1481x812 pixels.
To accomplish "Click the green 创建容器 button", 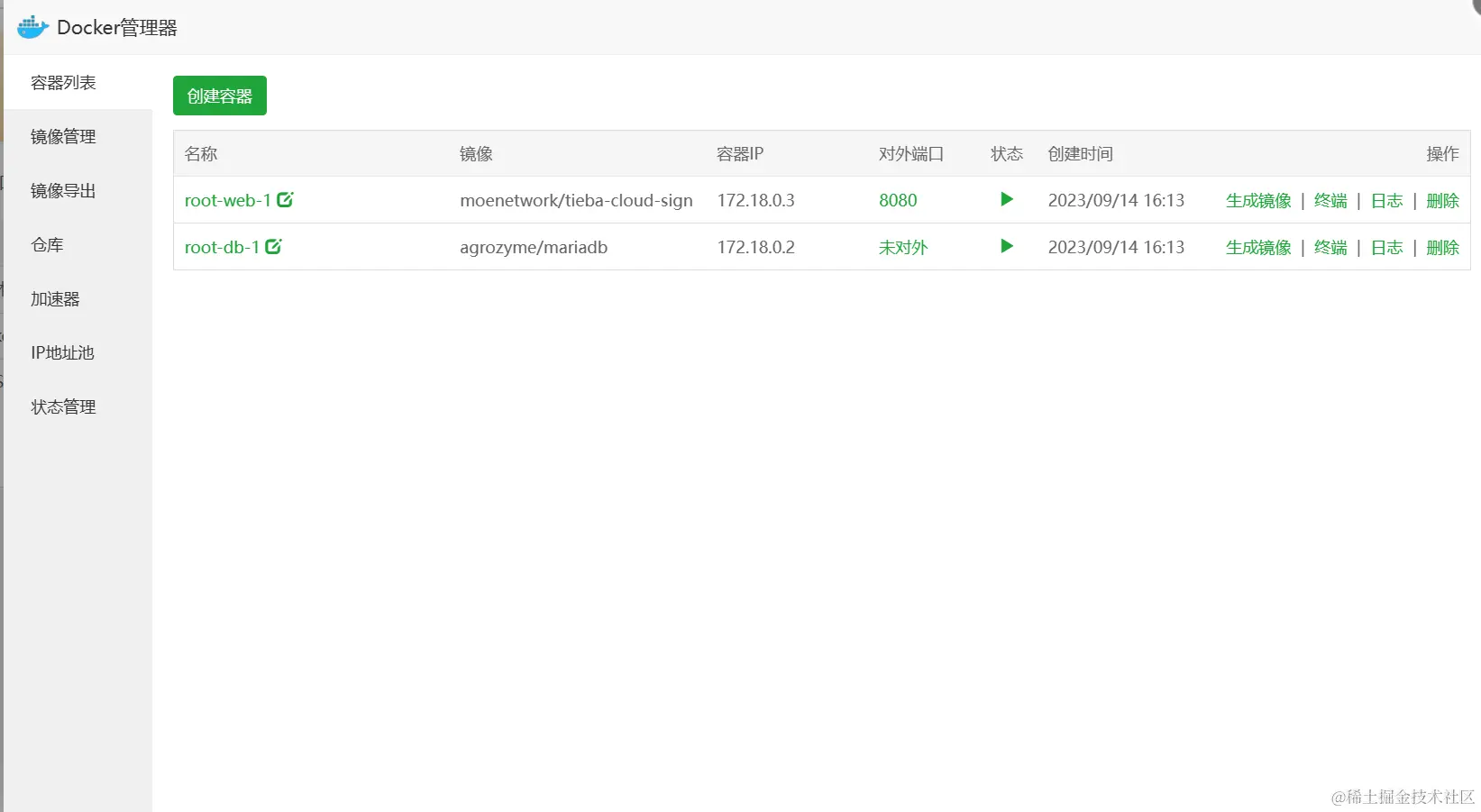I will pyautogui.click(x=220, y=96).
